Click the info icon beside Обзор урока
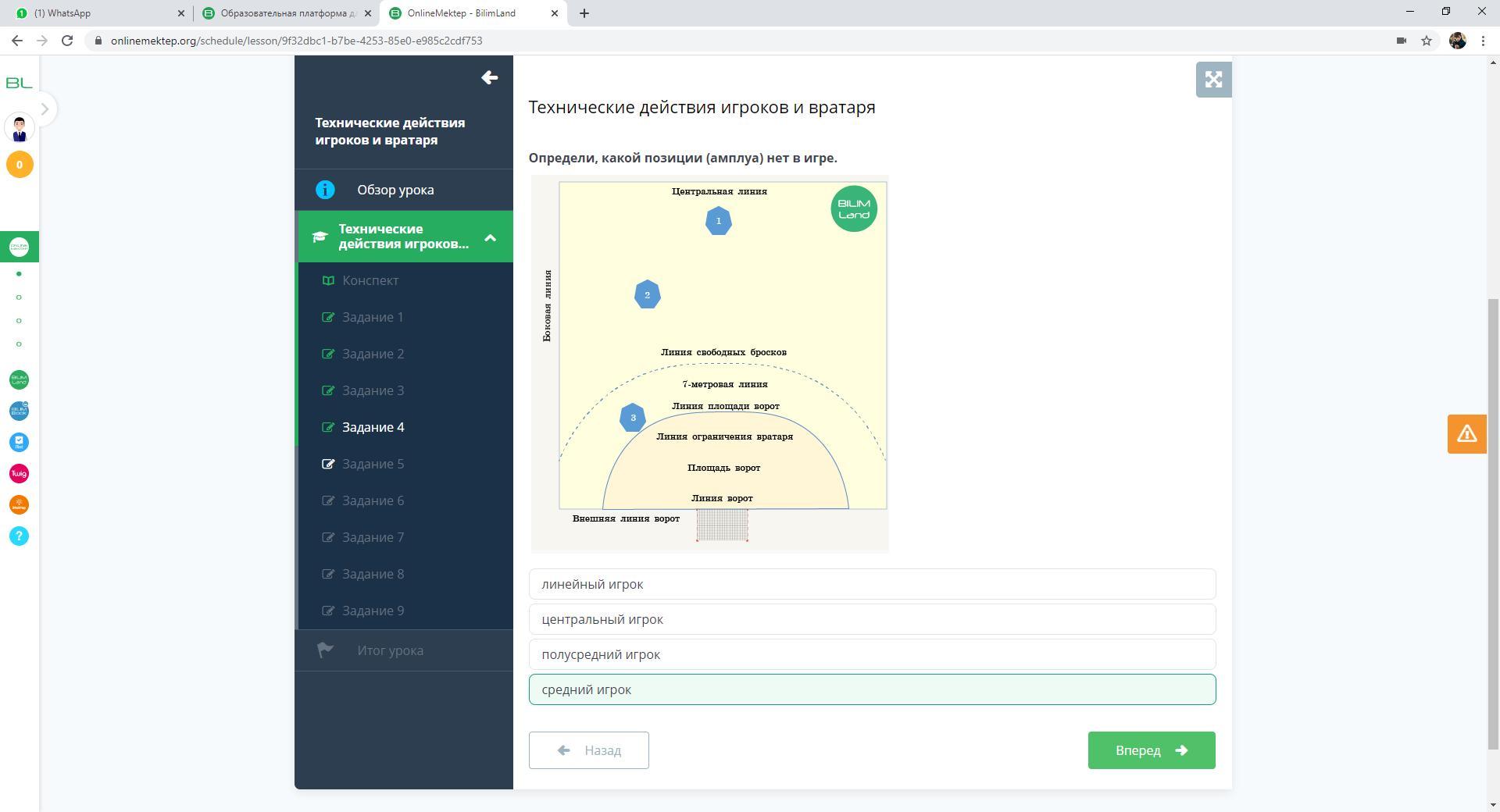This screenshot has height=812, width=1500. 325,190
